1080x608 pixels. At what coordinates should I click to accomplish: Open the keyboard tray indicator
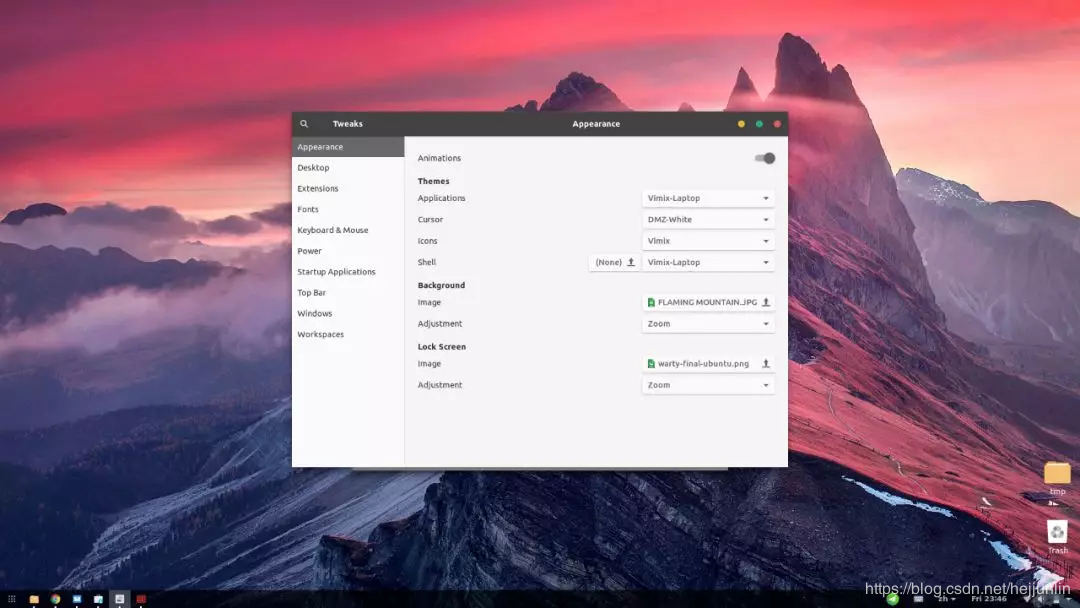(x=918, y=599)
